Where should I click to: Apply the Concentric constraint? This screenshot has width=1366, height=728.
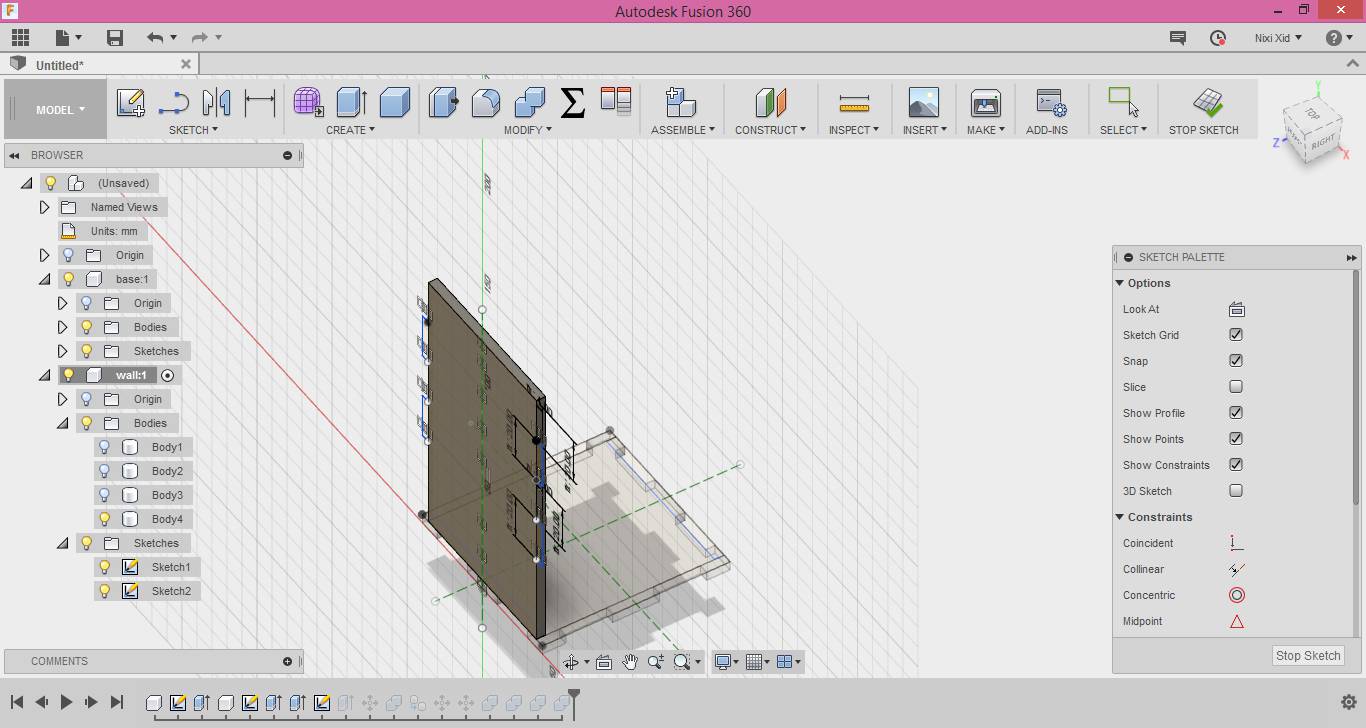[1237, 595]
